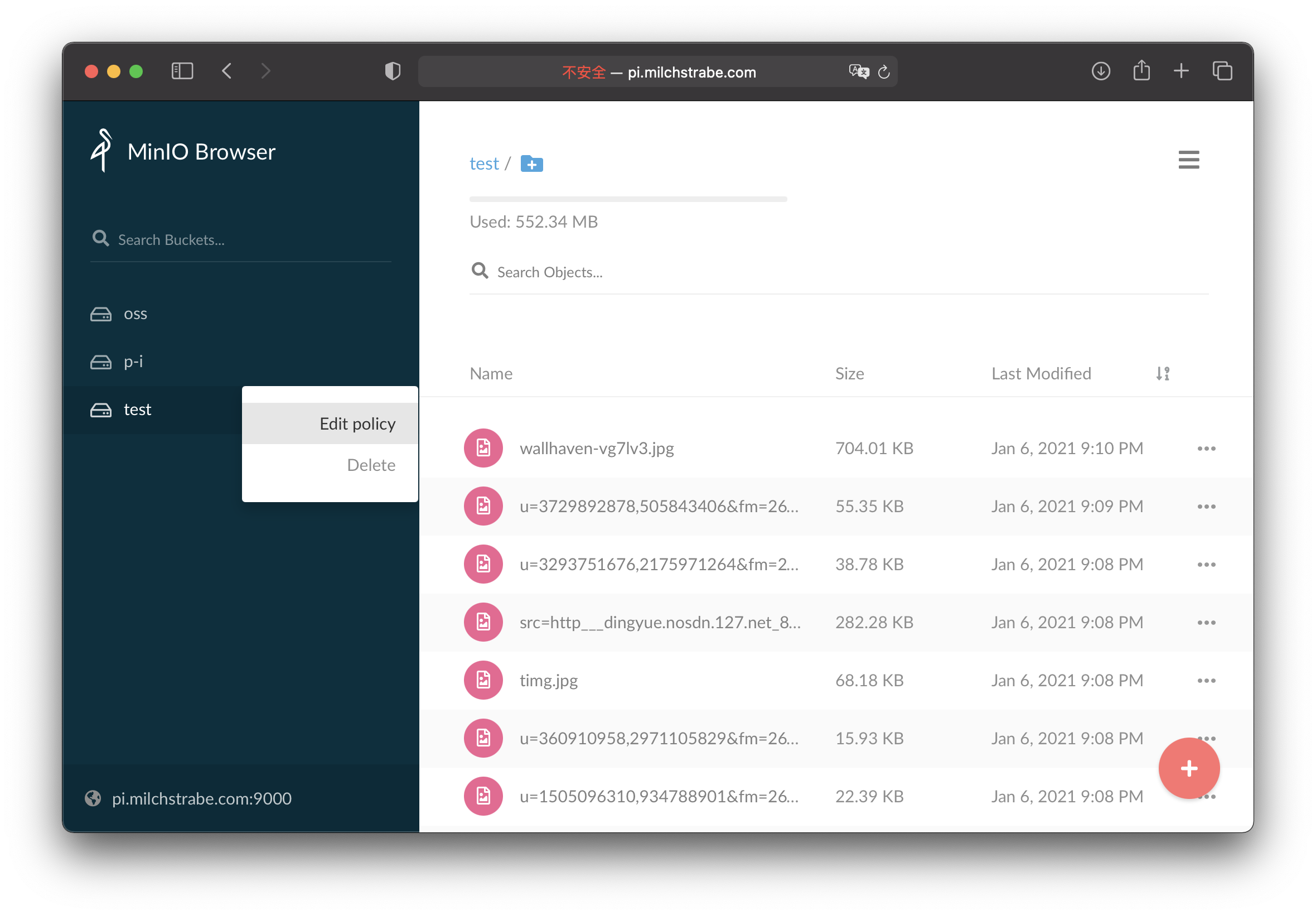Open the hamburger menu top right
The height and width of the screenshot is (915, 1316).
[1188, 160]
